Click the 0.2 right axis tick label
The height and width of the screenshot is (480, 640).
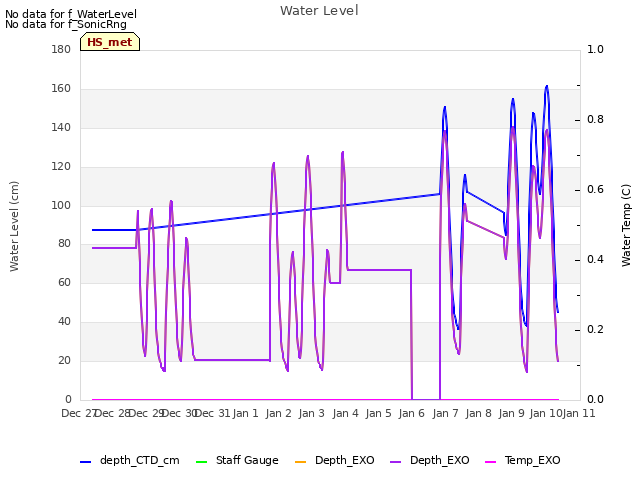[595, 329]
